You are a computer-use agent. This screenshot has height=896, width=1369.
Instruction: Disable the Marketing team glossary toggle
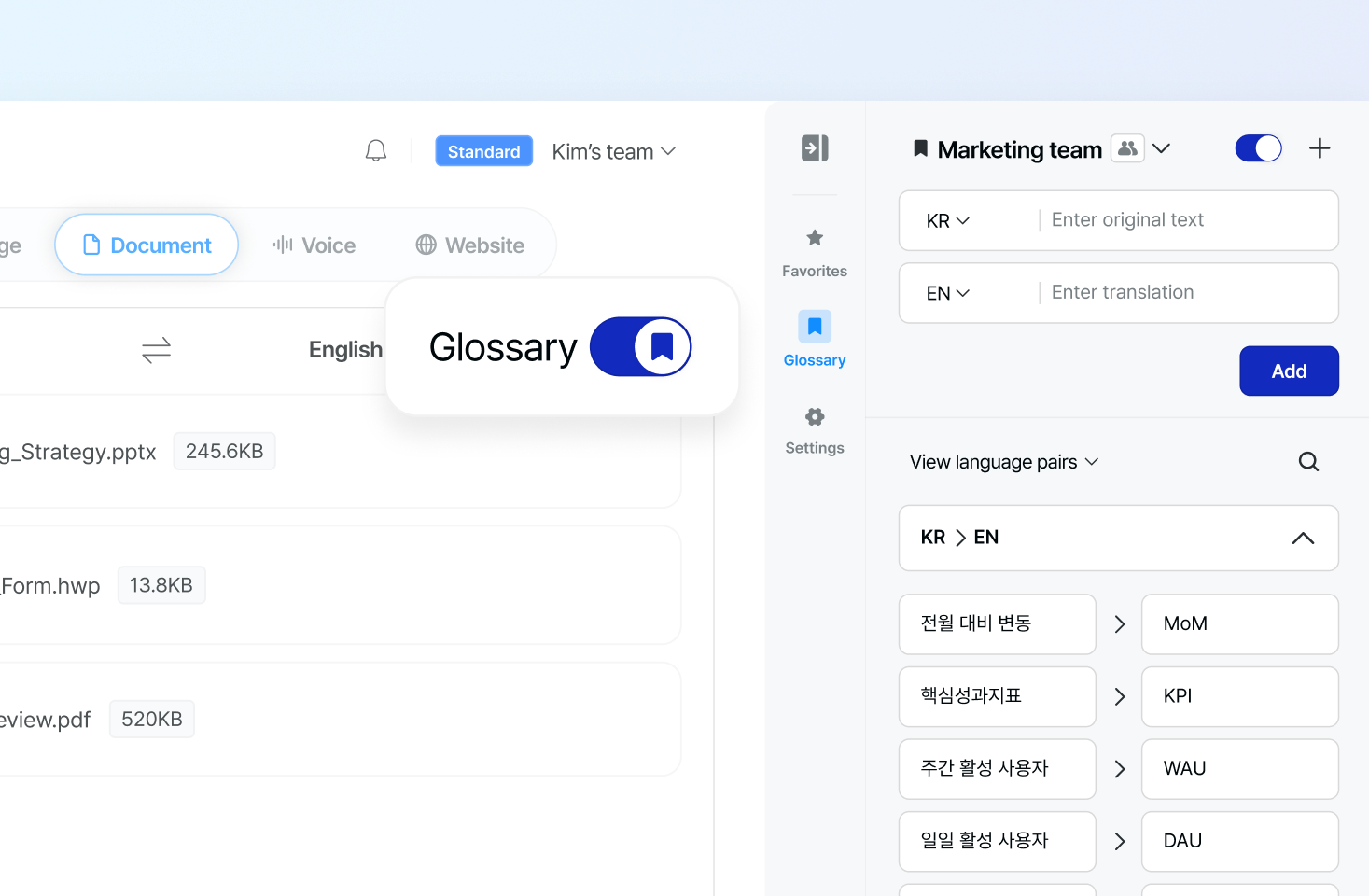click(1258, 148)
